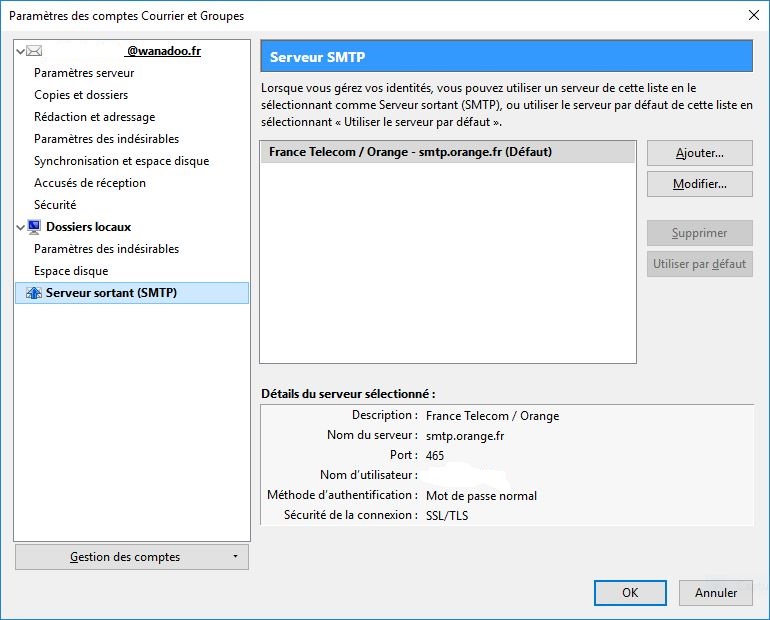Select the Sécurité item
Viewport: 770px width, 620px height.
(x=55, y=205)
